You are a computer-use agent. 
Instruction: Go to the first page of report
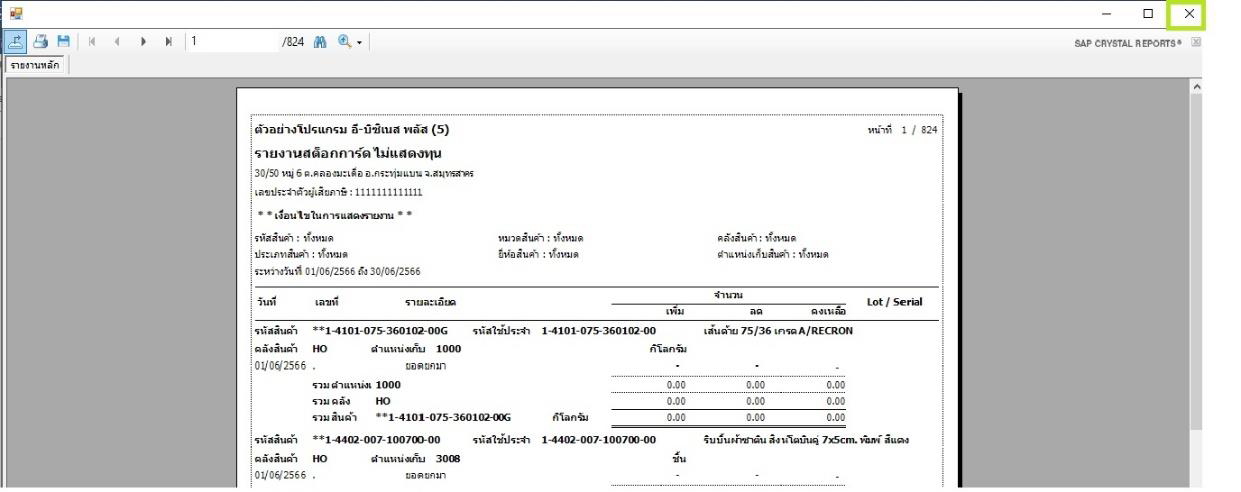tap(93, 42)
